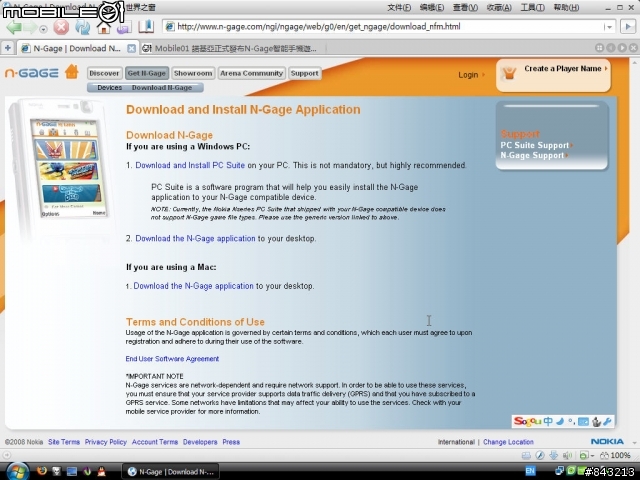Click the URL address field

pos(382,27)
